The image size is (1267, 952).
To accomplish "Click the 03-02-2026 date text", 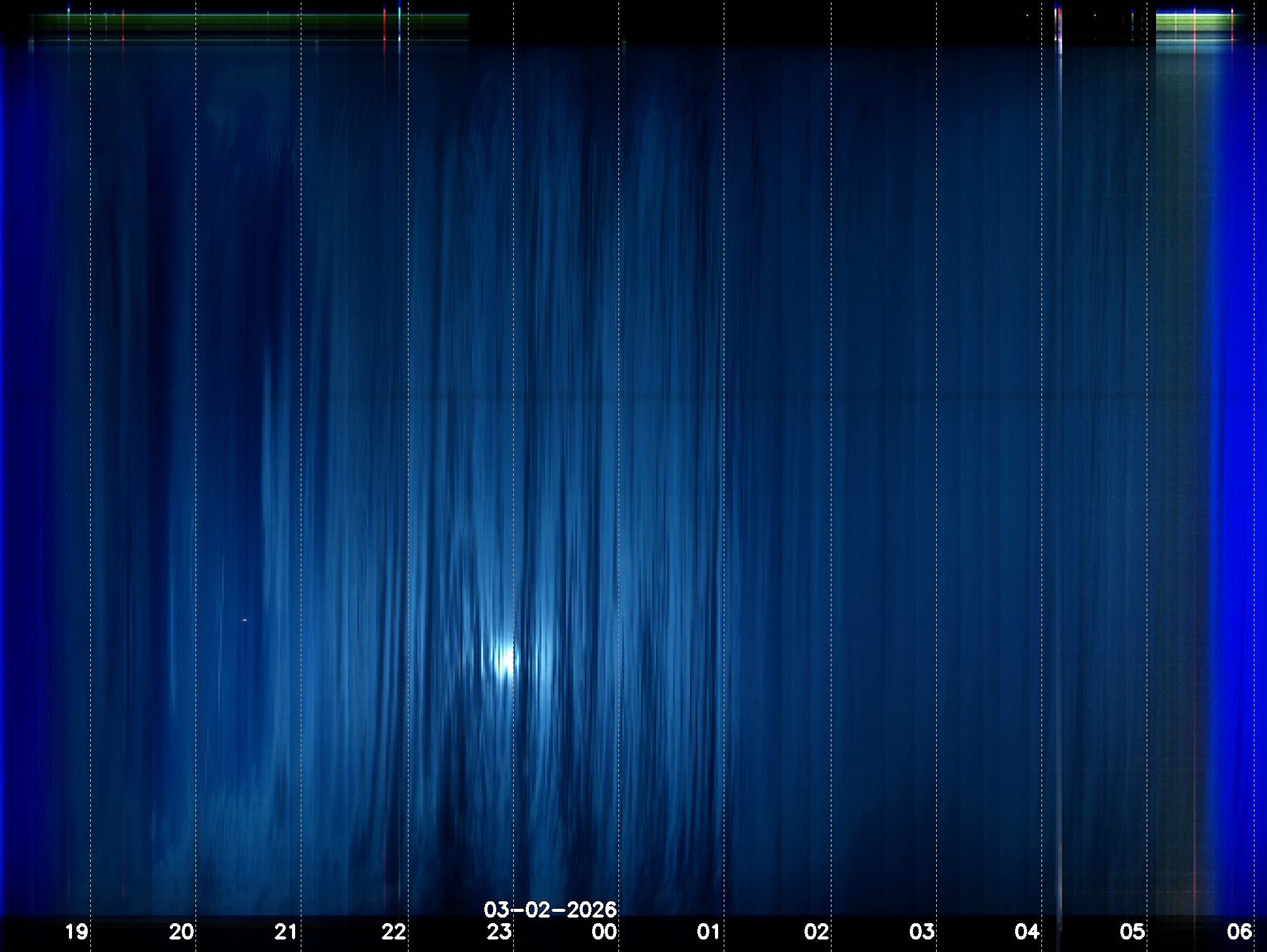I will (550, 909).
